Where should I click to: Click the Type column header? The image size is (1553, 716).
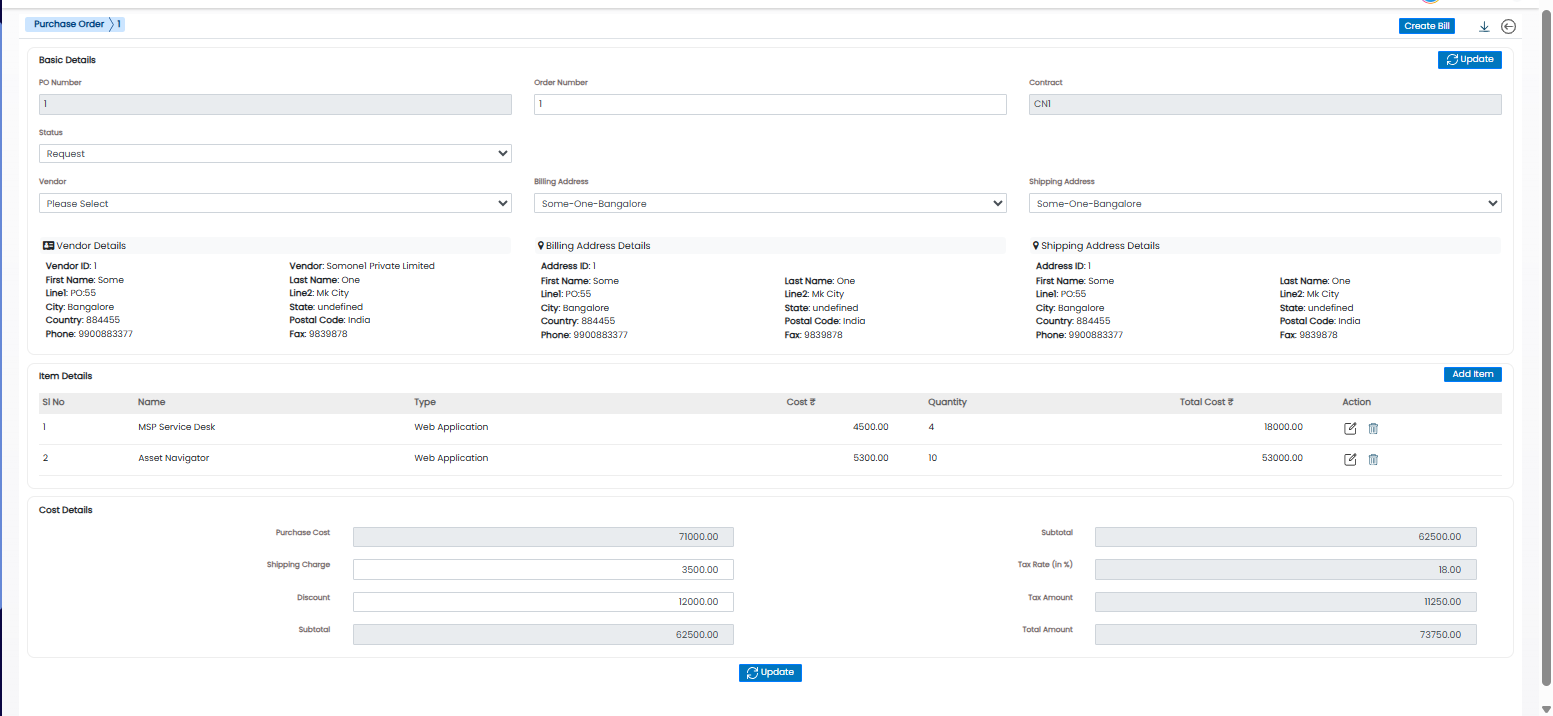click(x=425, y=402)
